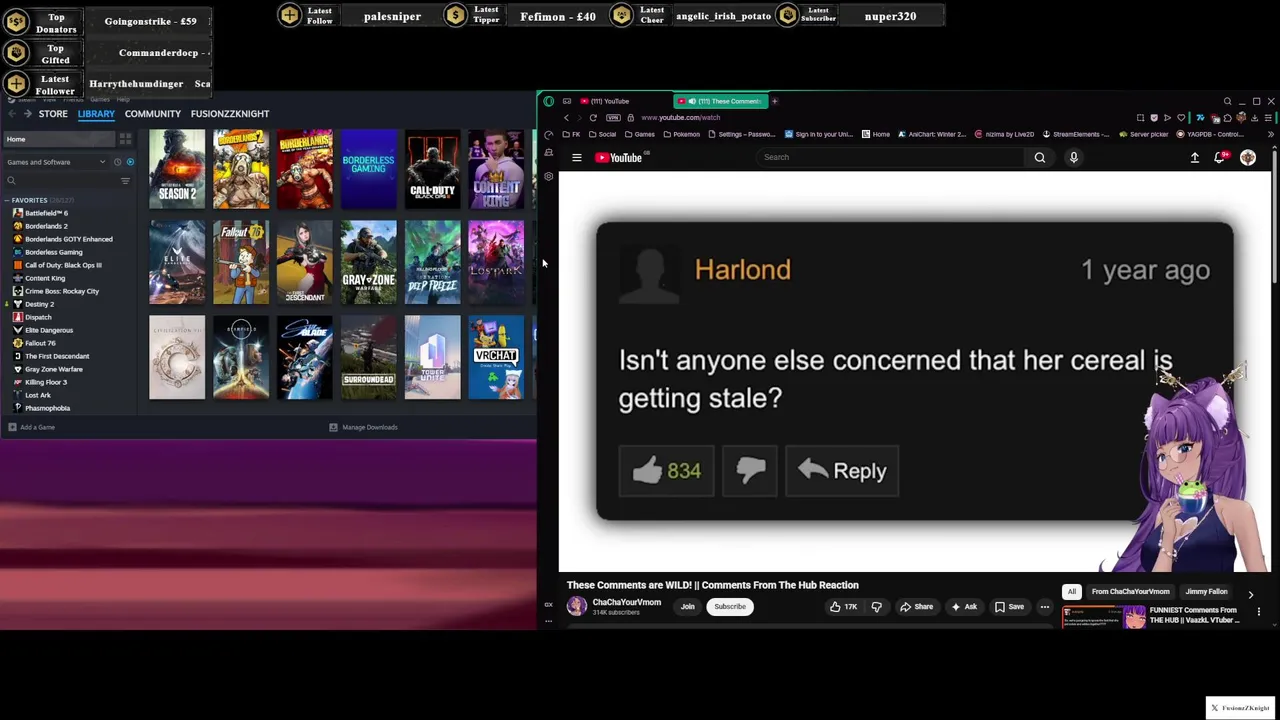The height and width of the screenshot is (720, 1280).
Task: Open Manage Downloads in Steam
Action: click(364, 427)
